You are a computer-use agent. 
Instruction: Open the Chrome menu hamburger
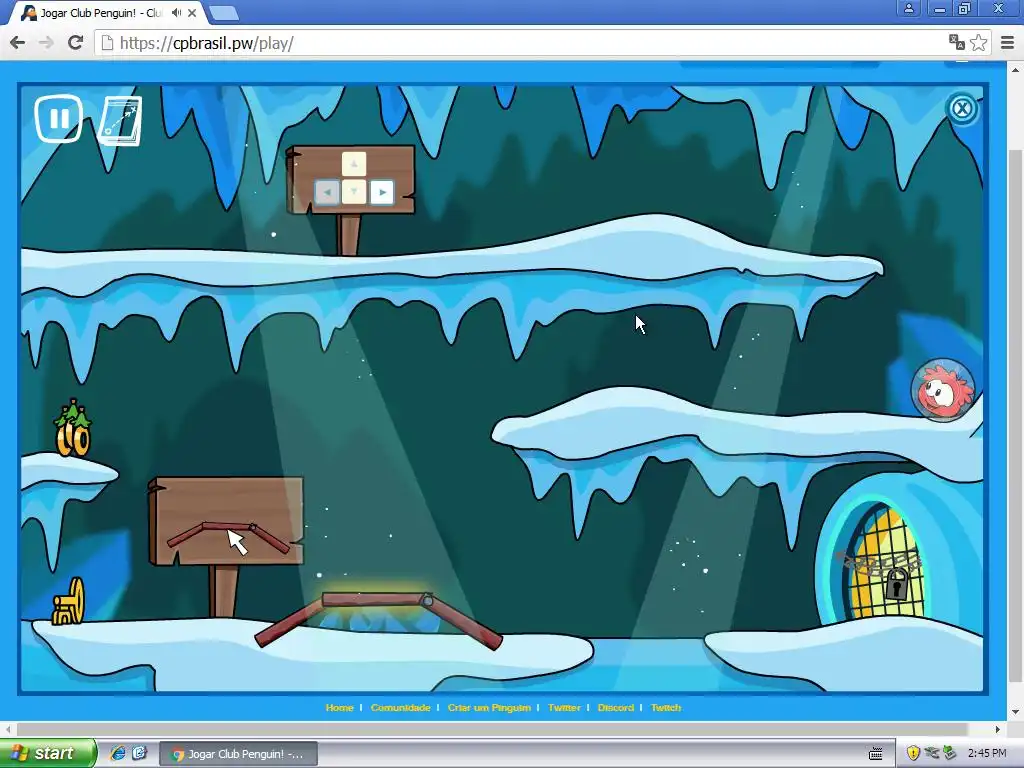(x=1008, y=43)
